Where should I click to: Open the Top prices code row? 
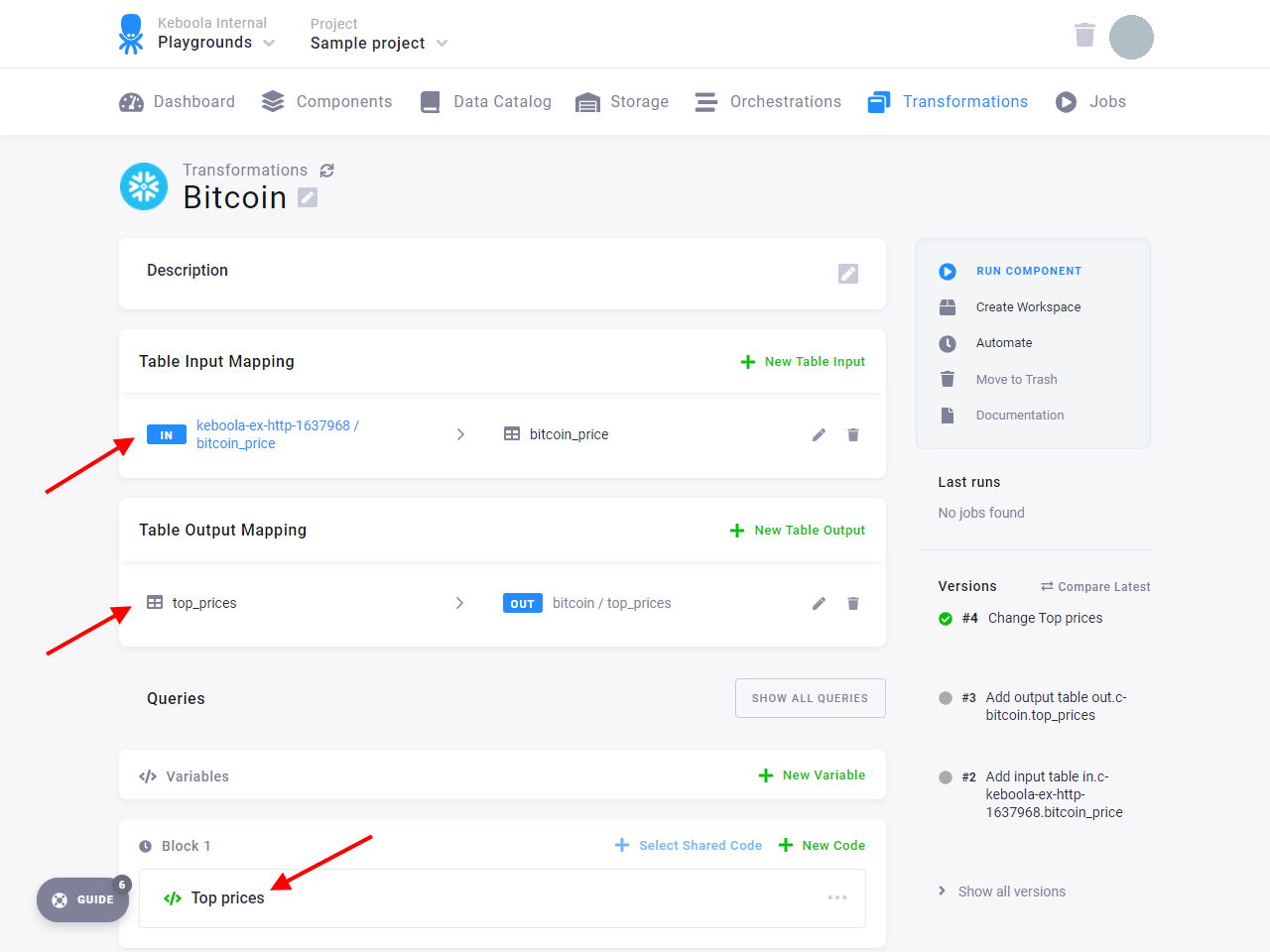coord(502,898)
